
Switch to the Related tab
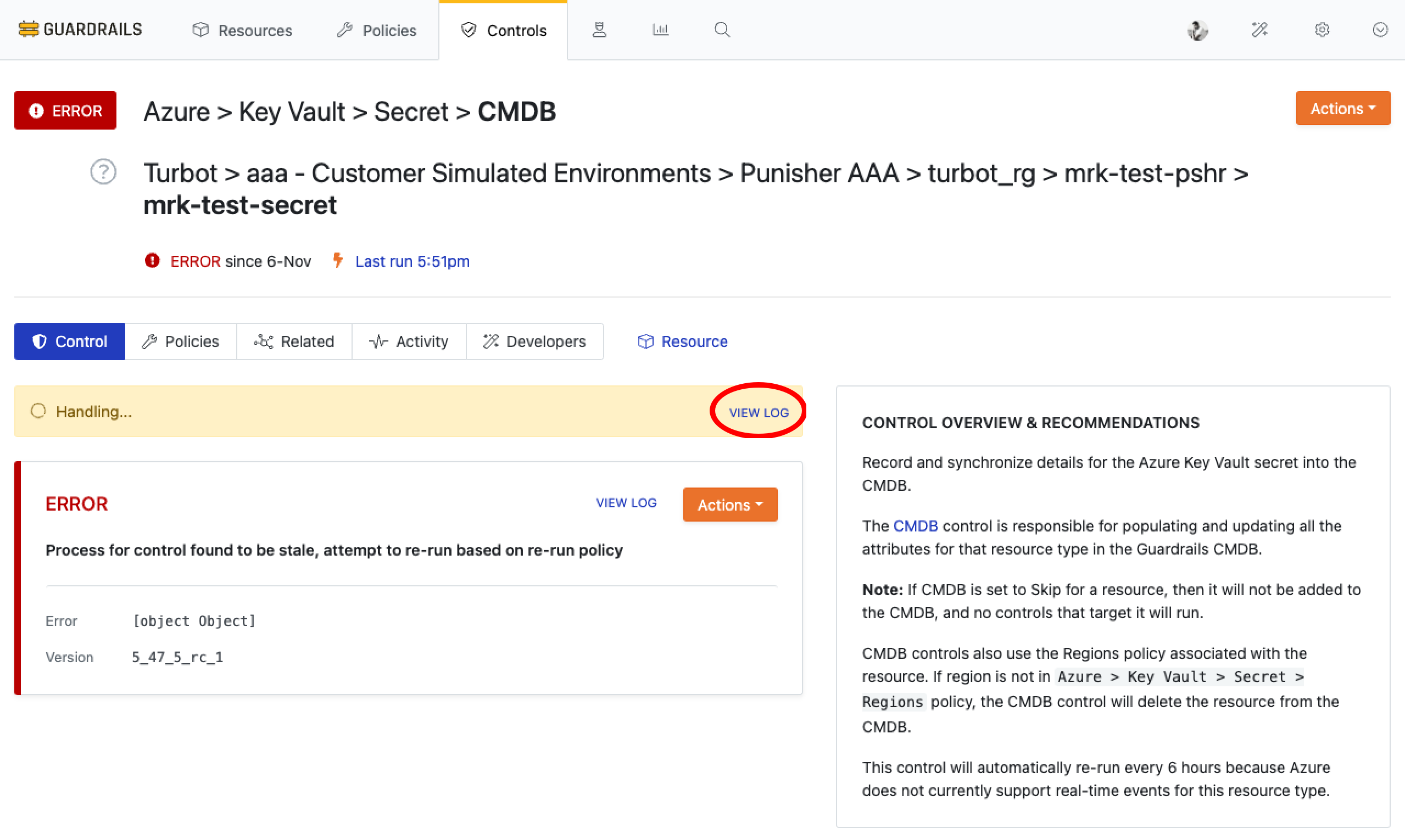(x=294, y=341)
